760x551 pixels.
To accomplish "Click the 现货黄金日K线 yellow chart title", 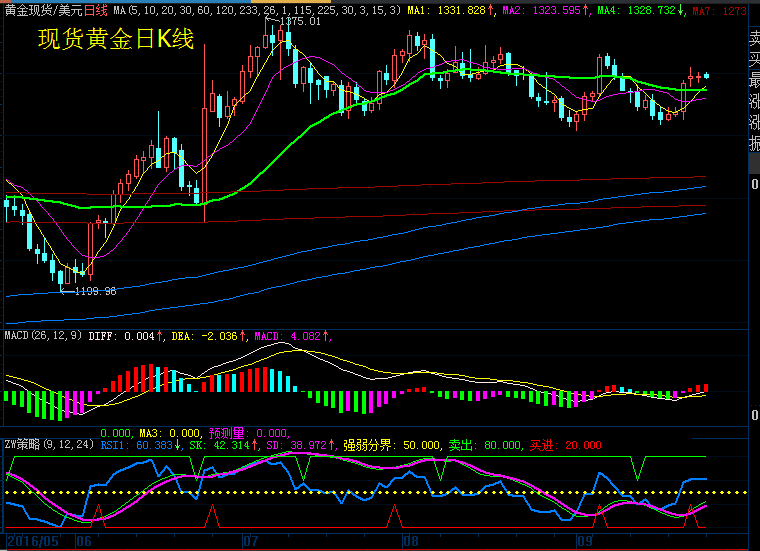I will (x=115, y=40).
